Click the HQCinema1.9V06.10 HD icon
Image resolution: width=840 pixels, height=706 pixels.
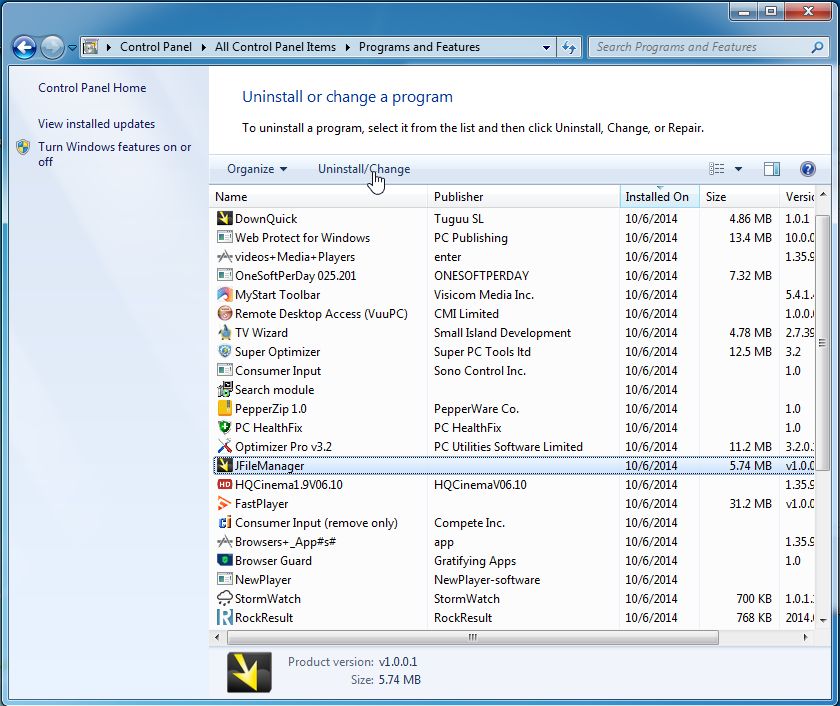(x=224, y=484)
